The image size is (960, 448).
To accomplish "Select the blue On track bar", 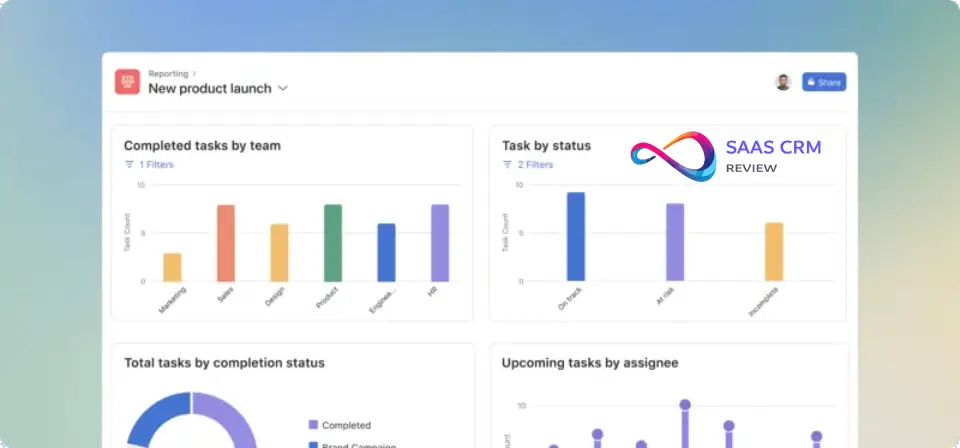I will 576,237.
